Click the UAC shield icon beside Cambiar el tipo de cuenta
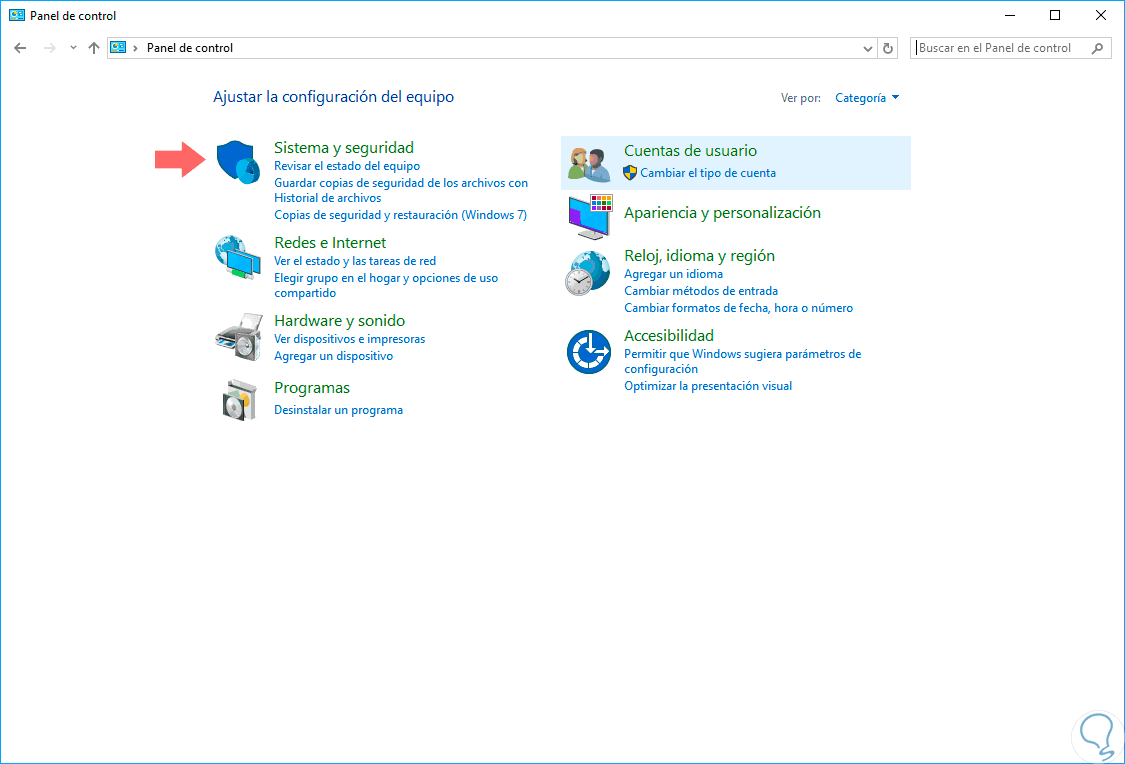 [x=630, y=172]
